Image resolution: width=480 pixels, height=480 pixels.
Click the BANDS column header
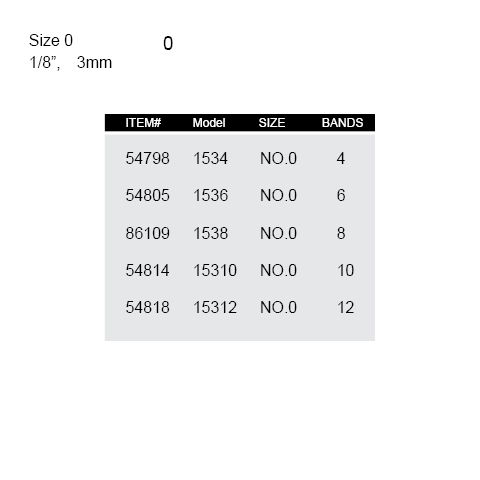(342, 123)
